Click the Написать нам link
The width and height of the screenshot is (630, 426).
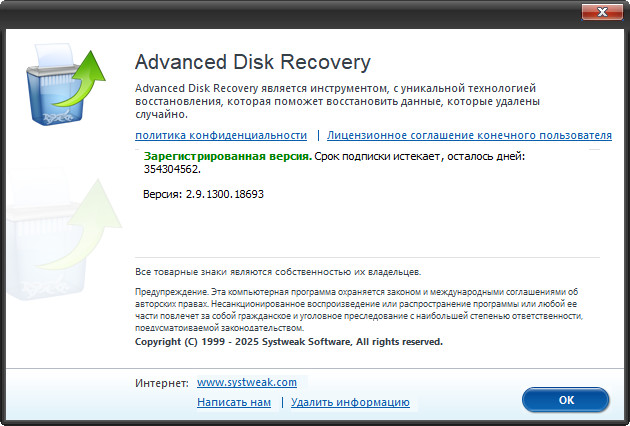point(234,402)
